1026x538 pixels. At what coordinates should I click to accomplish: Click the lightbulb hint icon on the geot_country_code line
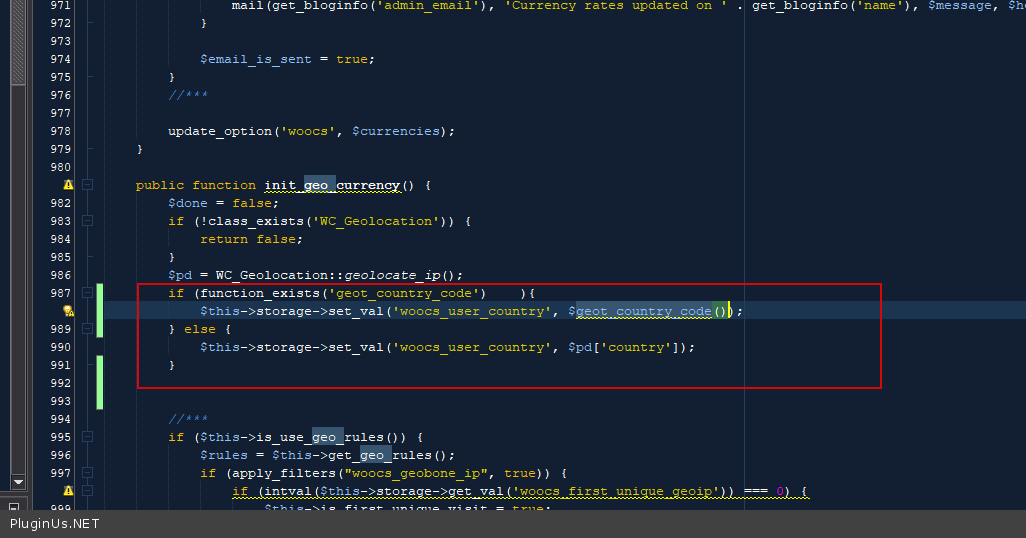point(68,312)
